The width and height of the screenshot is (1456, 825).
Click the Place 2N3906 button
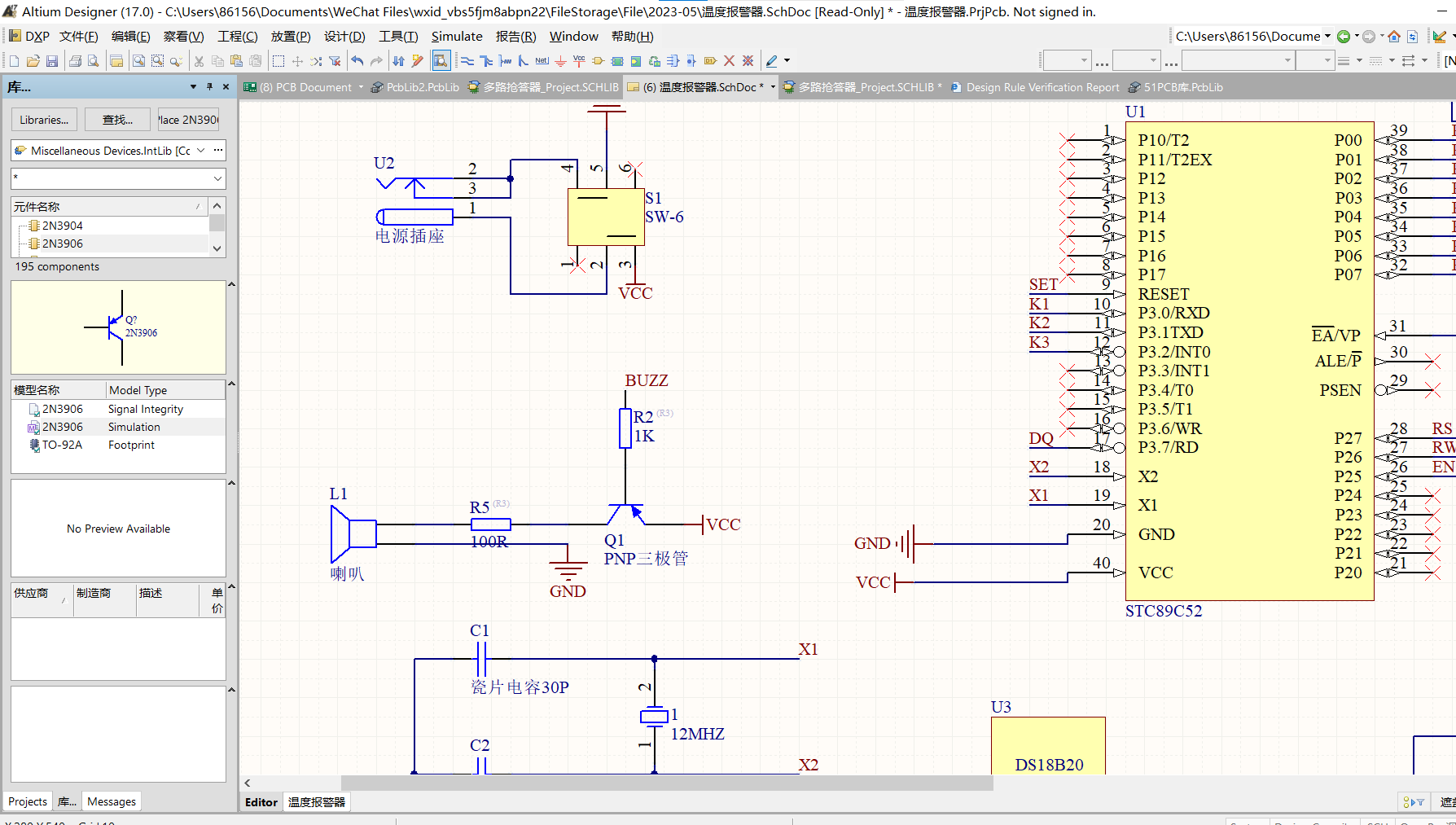pos(189,120)
